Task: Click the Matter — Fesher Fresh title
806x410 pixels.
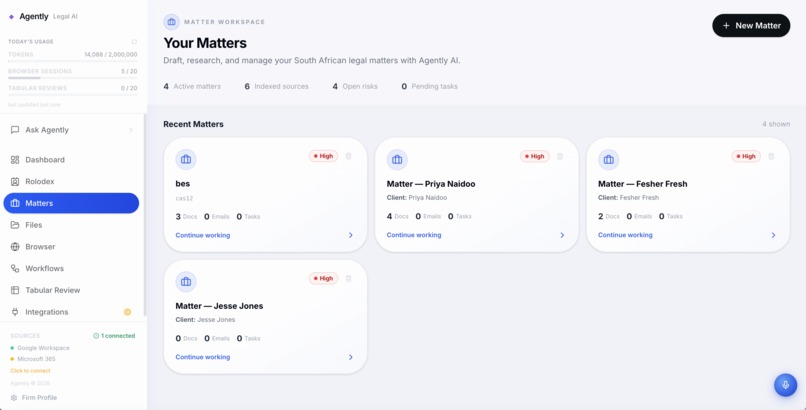Action: click(643, 184)
